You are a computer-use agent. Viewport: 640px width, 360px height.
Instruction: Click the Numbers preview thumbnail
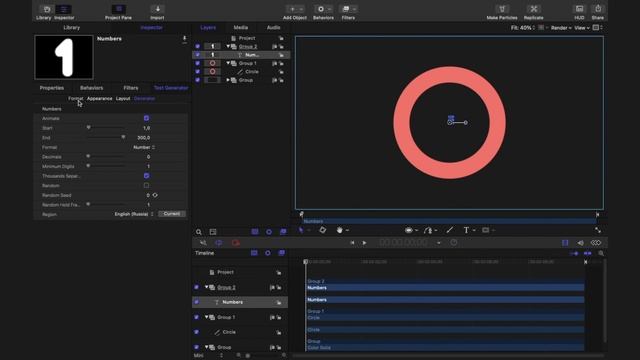tap(64, 57)
